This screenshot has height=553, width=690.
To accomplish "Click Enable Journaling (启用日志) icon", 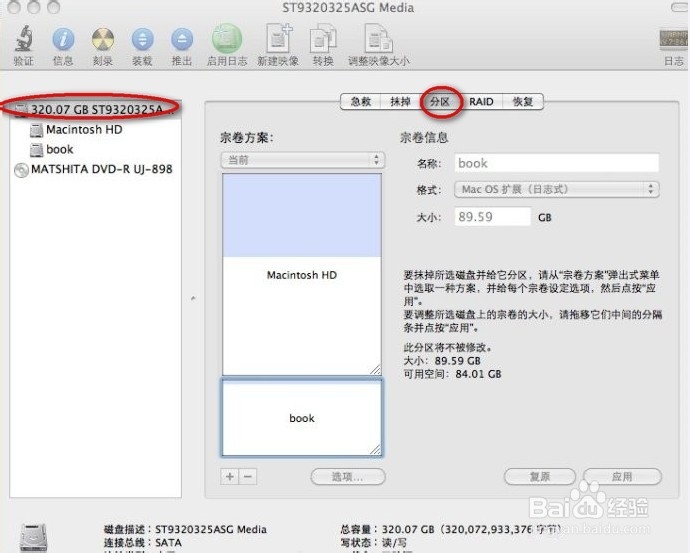I will pyautogui.click(x=227, y=38).
